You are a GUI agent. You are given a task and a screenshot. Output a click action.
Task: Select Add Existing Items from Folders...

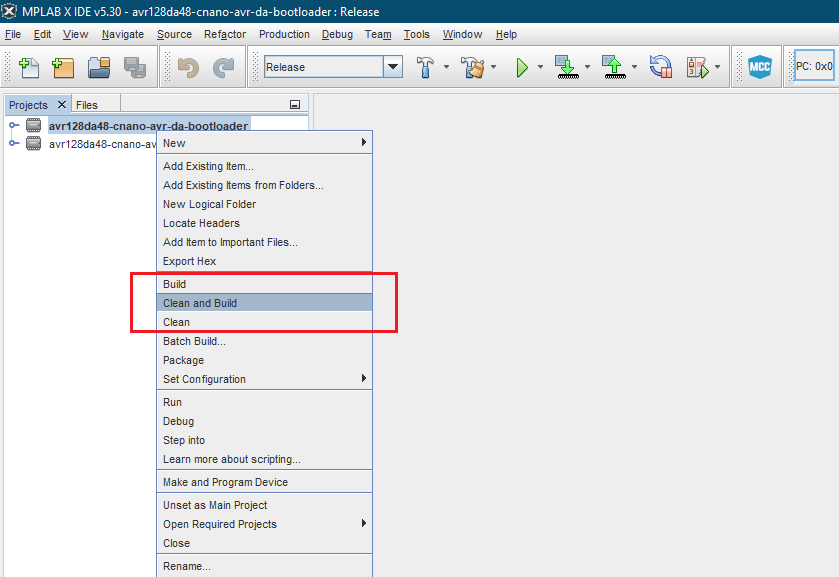[264, 185]
